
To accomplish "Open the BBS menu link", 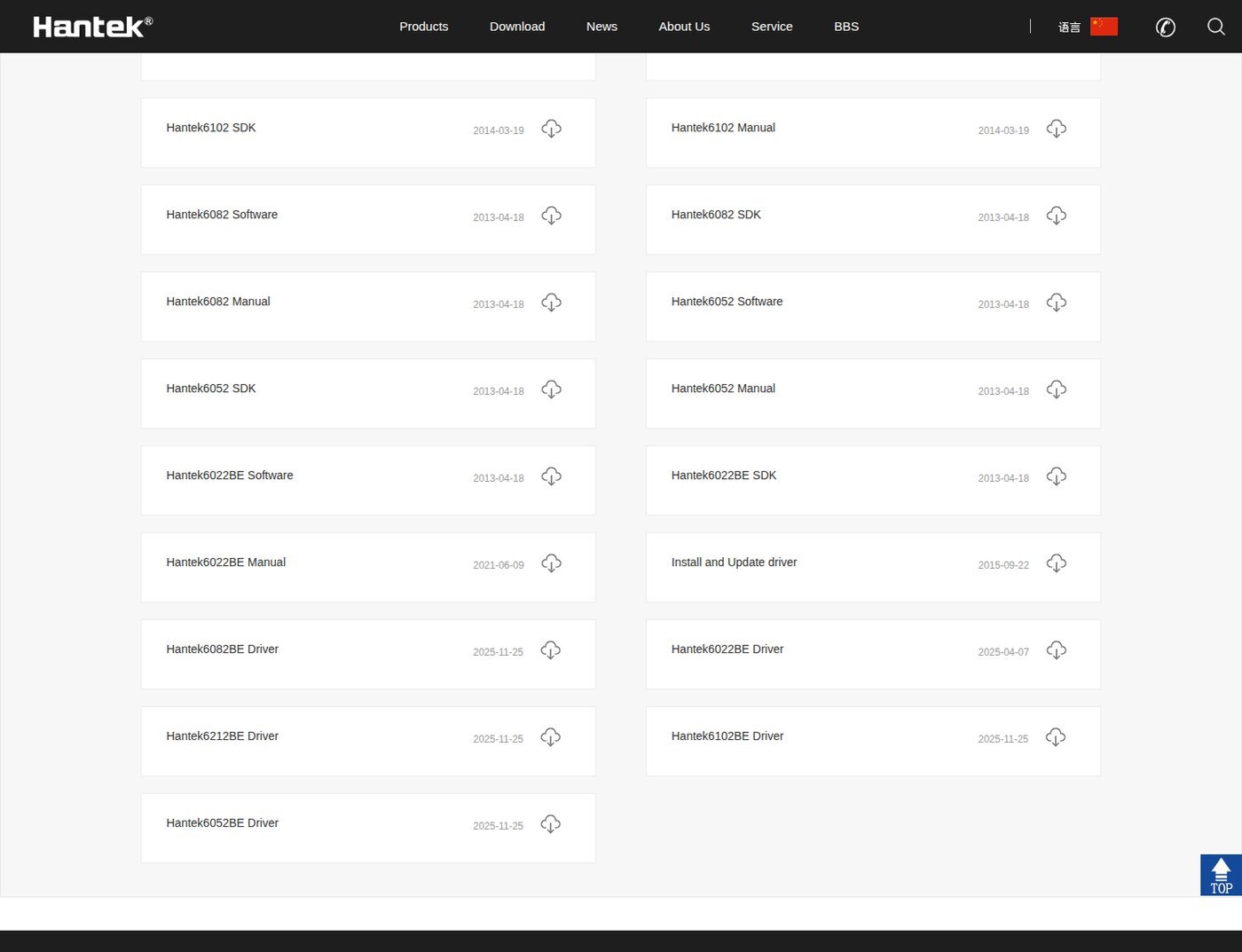I will pyautogui.click(x=846, y=27).
